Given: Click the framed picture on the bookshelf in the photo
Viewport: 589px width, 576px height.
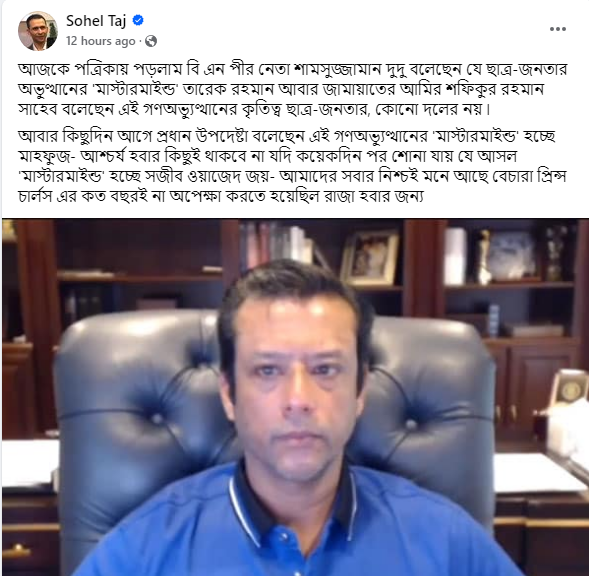Looking at the screenshot, I should 370,258.
